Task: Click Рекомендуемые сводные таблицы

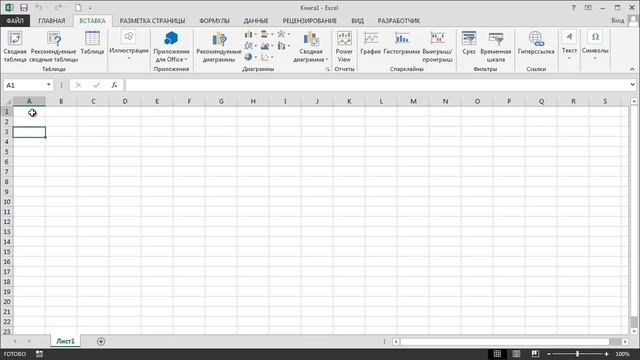Action: [53, 47]
